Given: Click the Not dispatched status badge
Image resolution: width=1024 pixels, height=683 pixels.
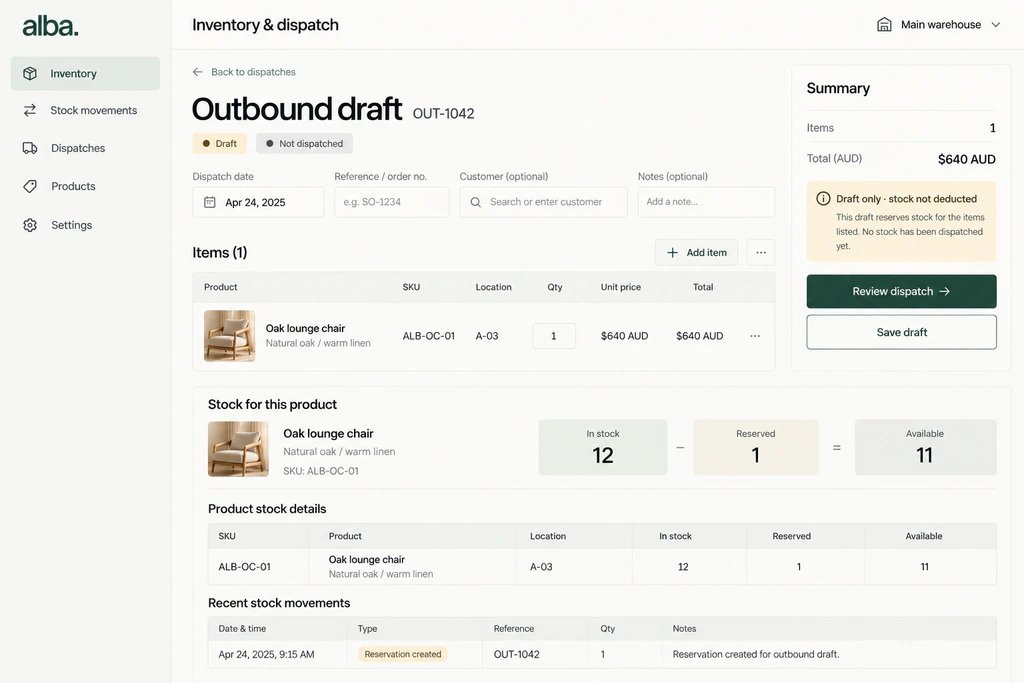Looking at the screenshot, I should [304, 144].
